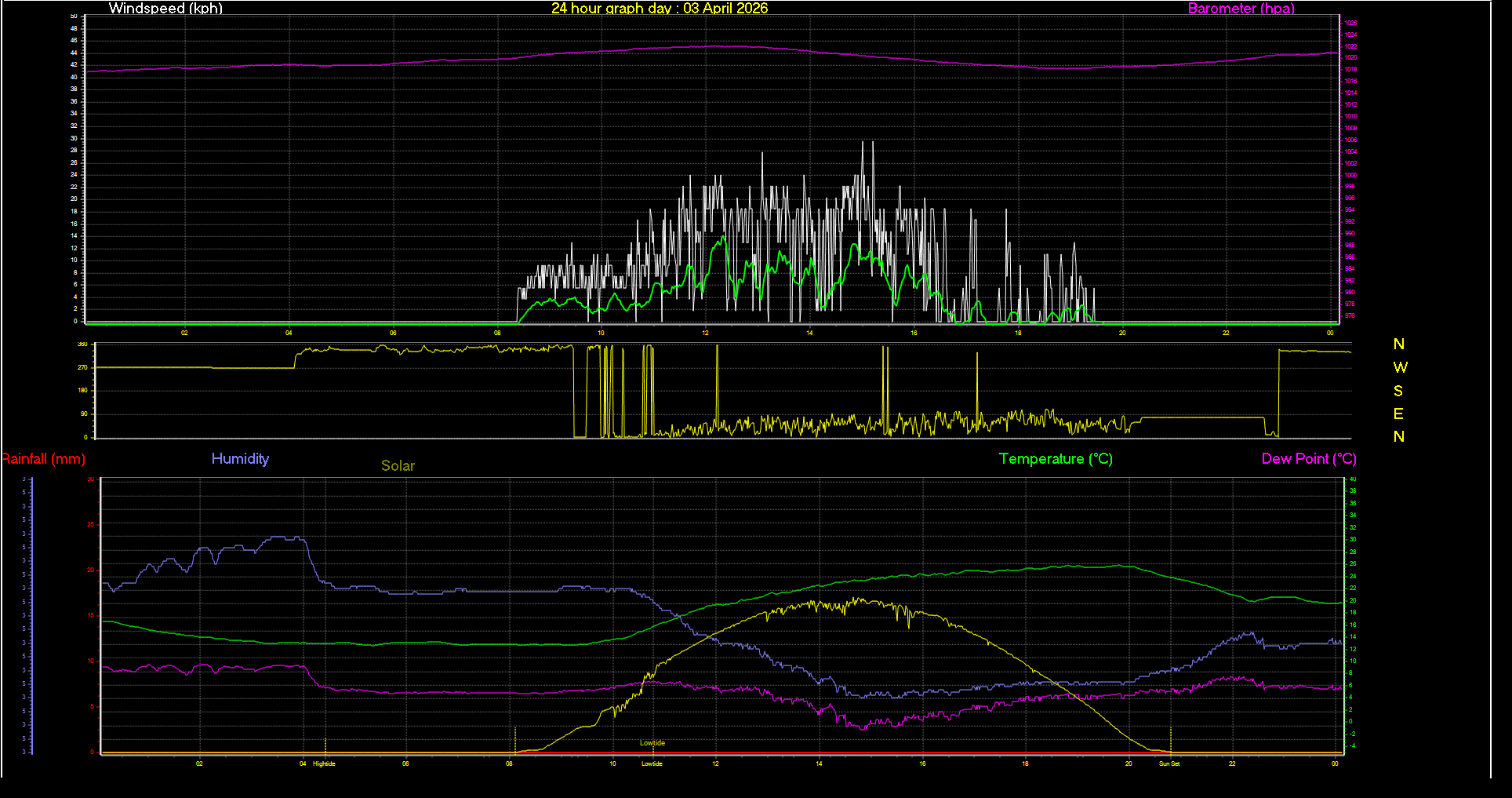Click the Sun Set marker label

tap(1168, 763)
